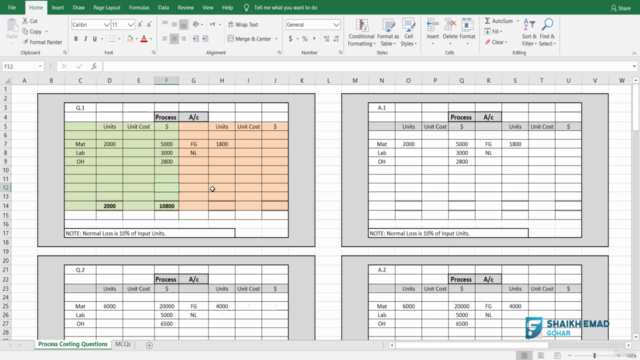The image size is (640, 360).
Task: Open the font size 11 dropdown
Action: (x=130, y=25)
